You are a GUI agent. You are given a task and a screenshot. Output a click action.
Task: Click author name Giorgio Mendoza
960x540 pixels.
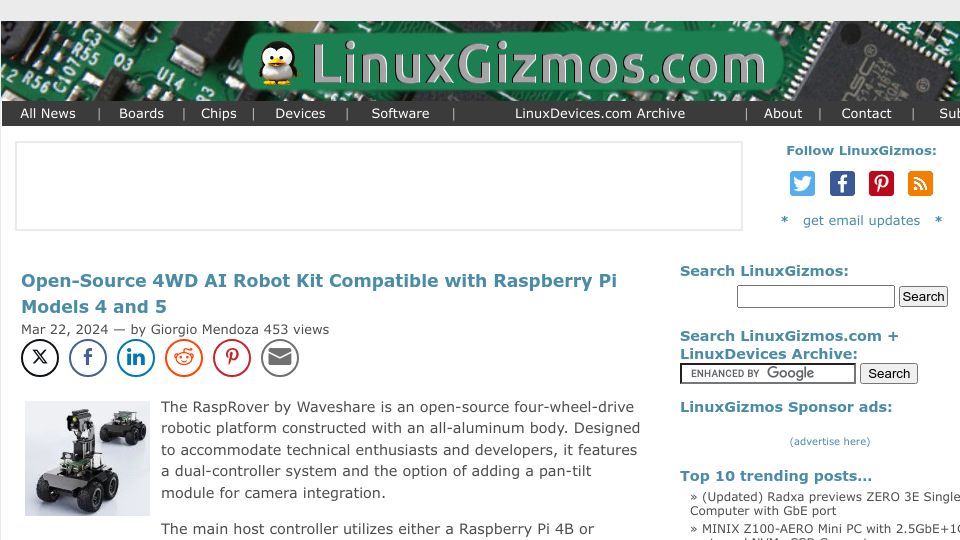(204, 329)
